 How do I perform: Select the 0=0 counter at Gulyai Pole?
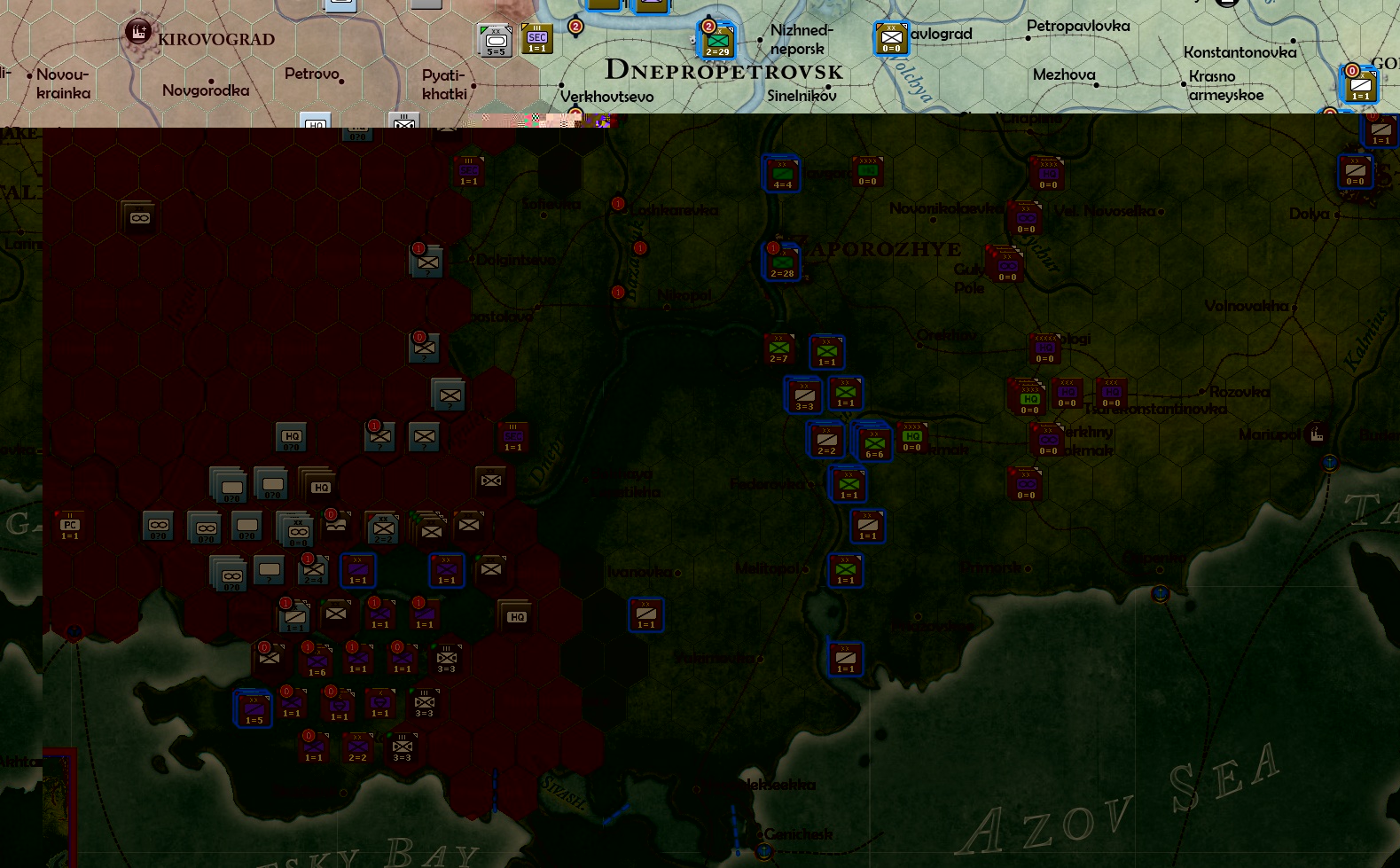click(1007, 266)
